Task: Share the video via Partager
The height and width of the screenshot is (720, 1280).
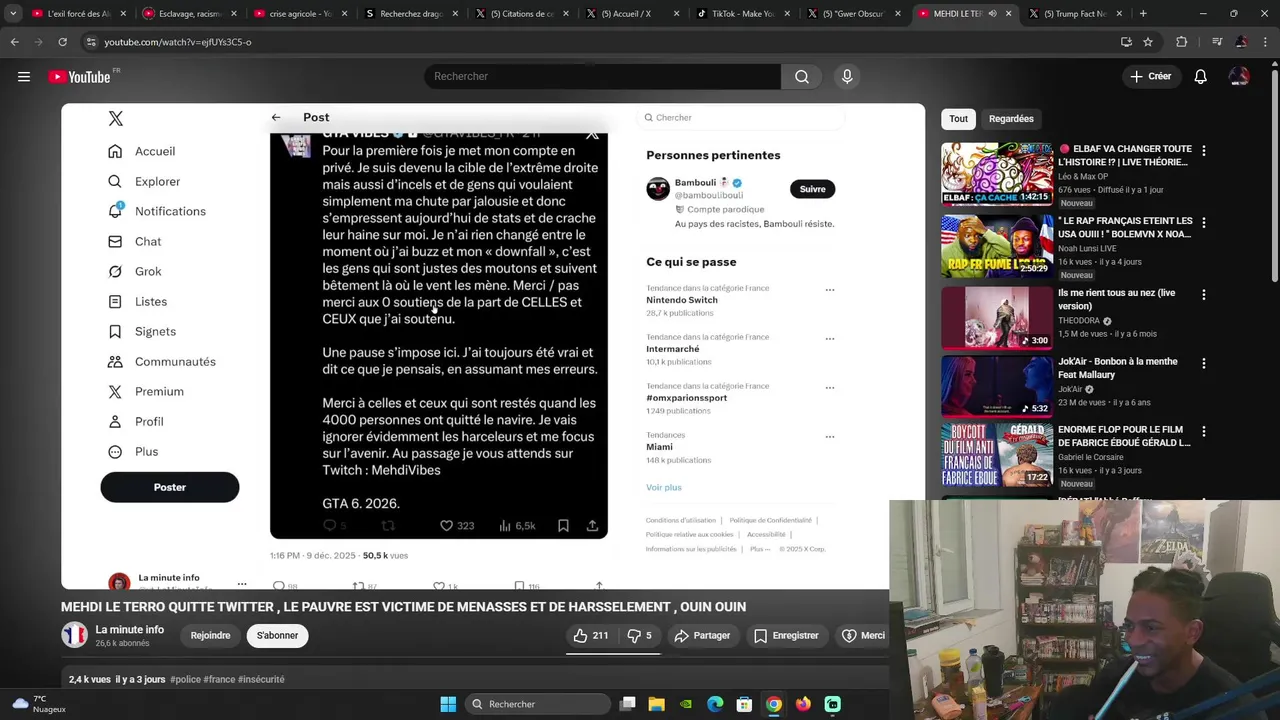Action: click(x=701, y=635)
